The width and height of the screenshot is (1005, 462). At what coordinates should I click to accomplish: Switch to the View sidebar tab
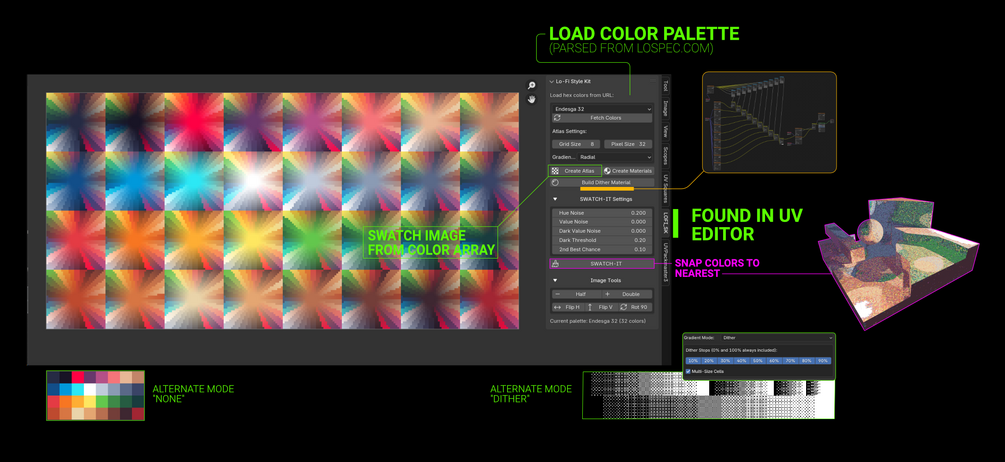coord(666,132)
